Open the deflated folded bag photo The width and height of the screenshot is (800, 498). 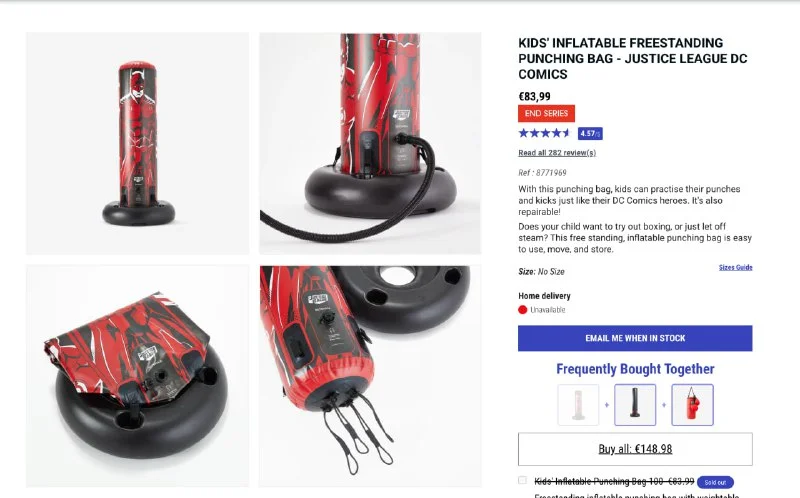coord(138,376)
